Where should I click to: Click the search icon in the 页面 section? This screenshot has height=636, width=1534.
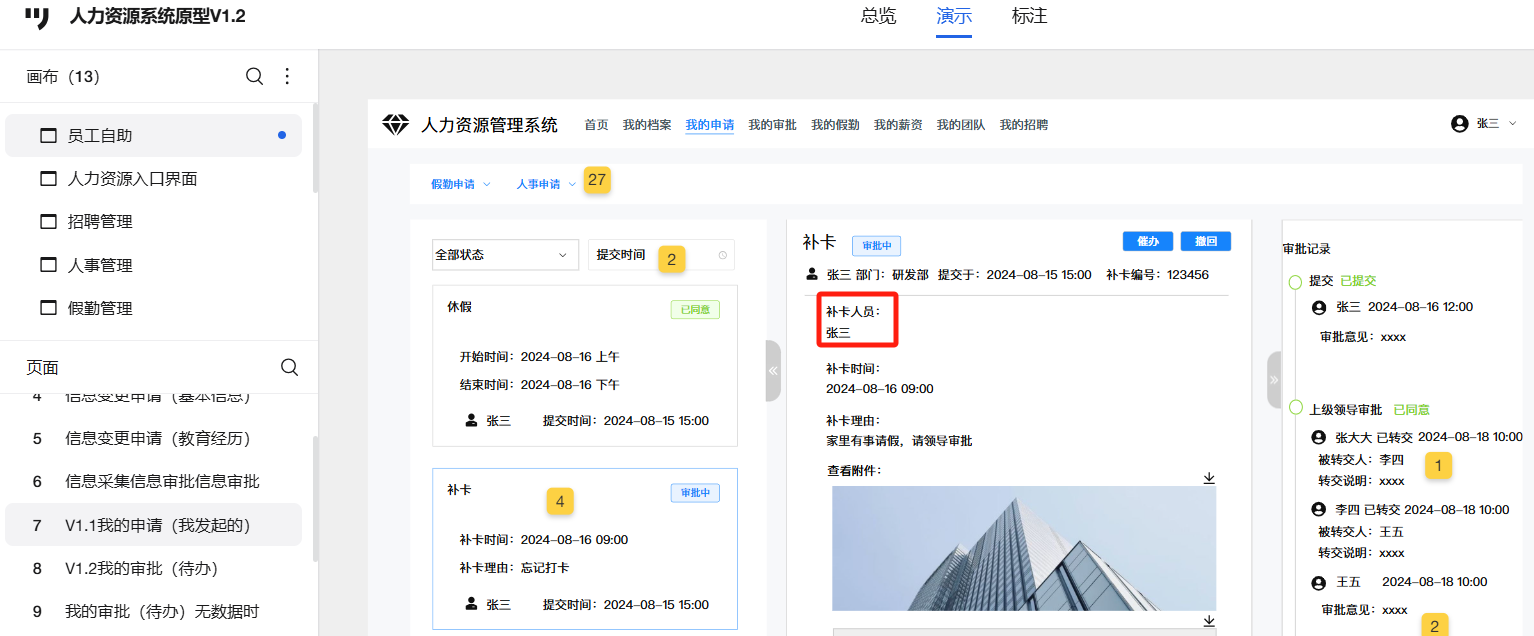[x=290, y=368]
